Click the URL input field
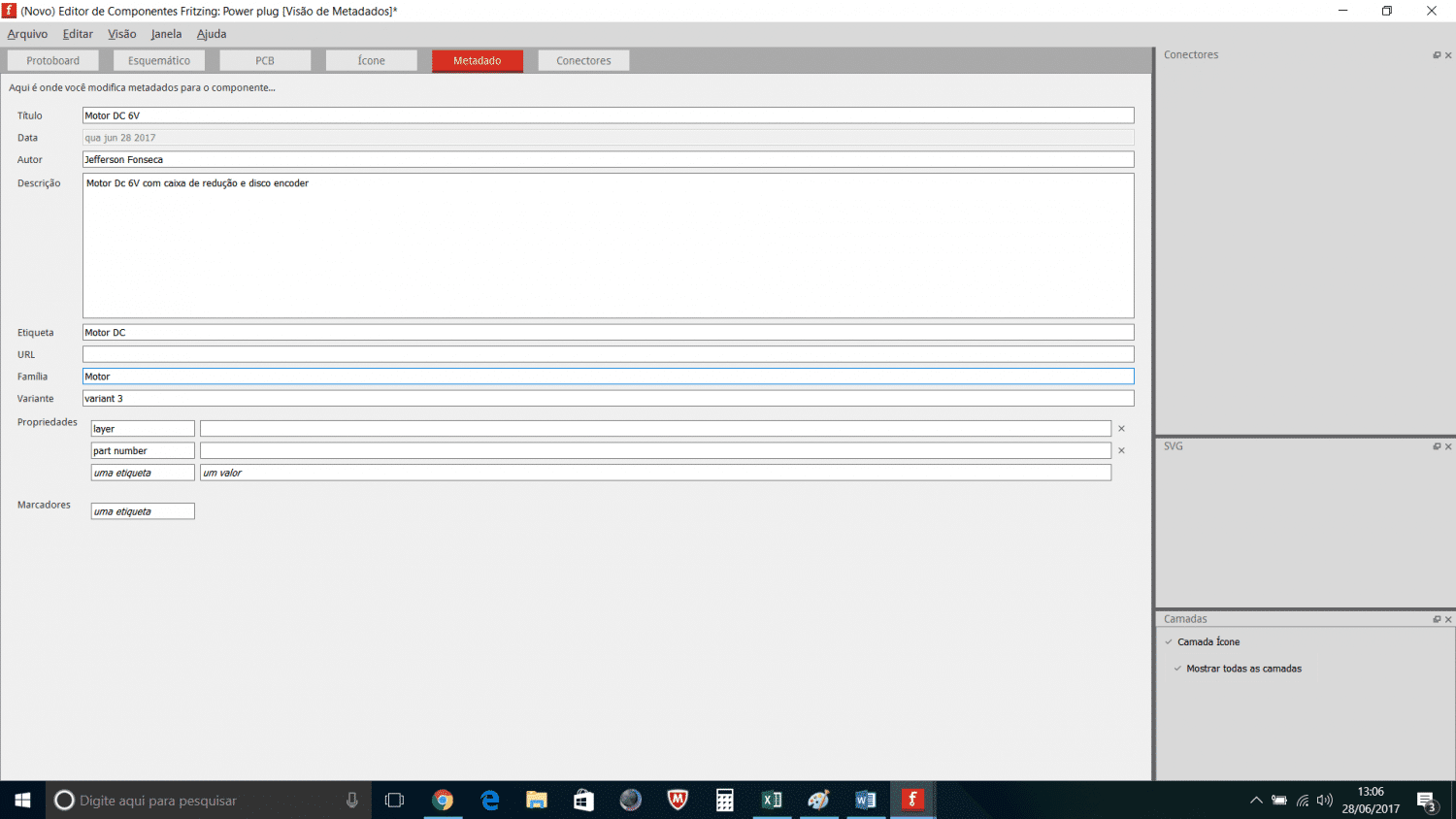Screen dimensions: 1456x819 click(608, 354)
